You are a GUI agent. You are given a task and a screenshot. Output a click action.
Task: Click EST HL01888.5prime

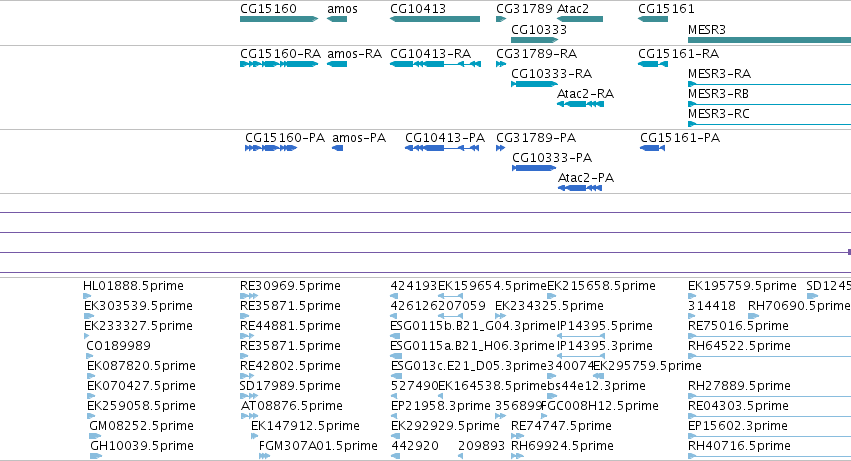(134, 286)
